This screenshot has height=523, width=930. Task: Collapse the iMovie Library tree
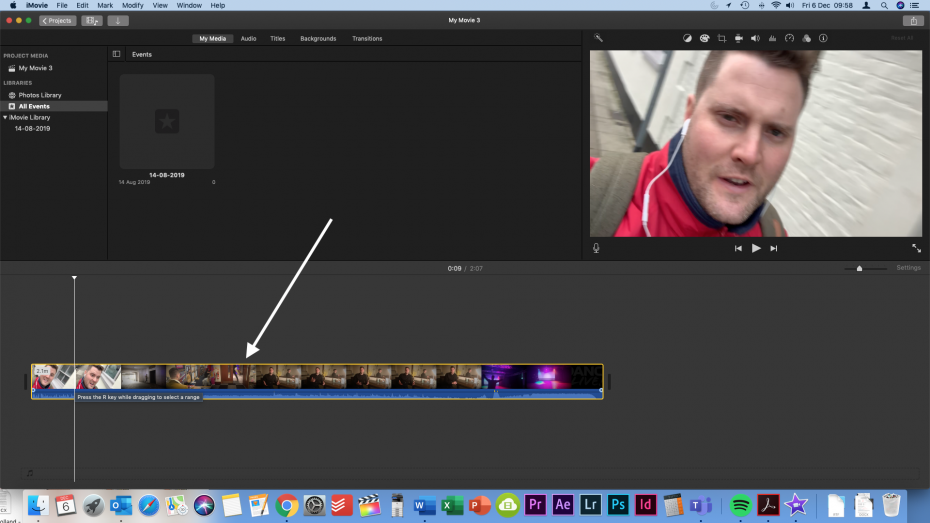point(5,117)
